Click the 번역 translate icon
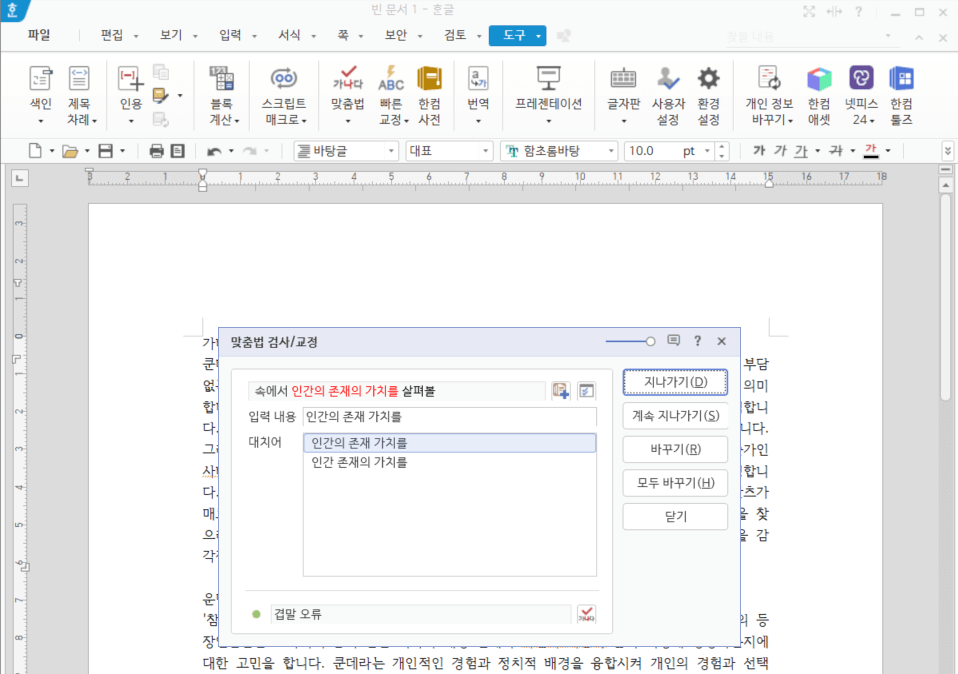 click(x=478, y=79)
